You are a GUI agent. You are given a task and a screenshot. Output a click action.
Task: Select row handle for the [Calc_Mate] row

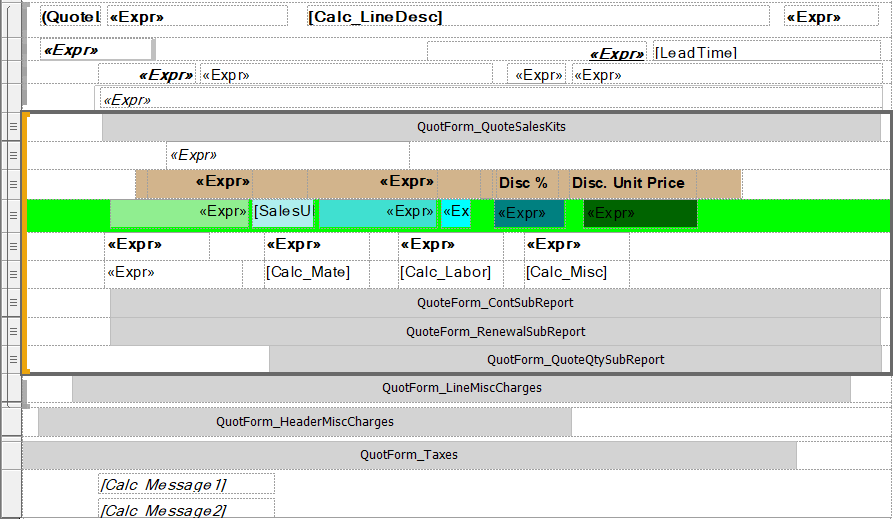[x=13, y=274]
